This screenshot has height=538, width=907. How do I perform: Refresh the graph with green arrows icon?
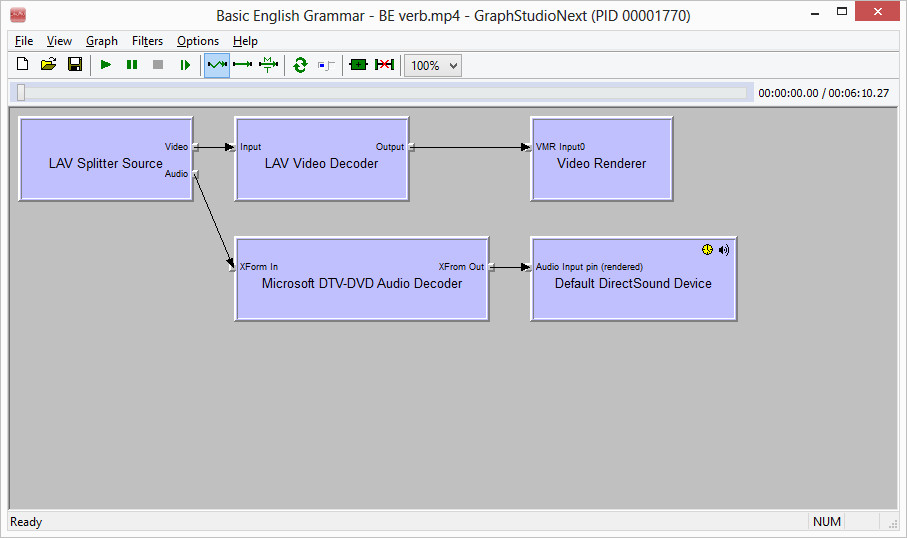click(x=300, y=65)
